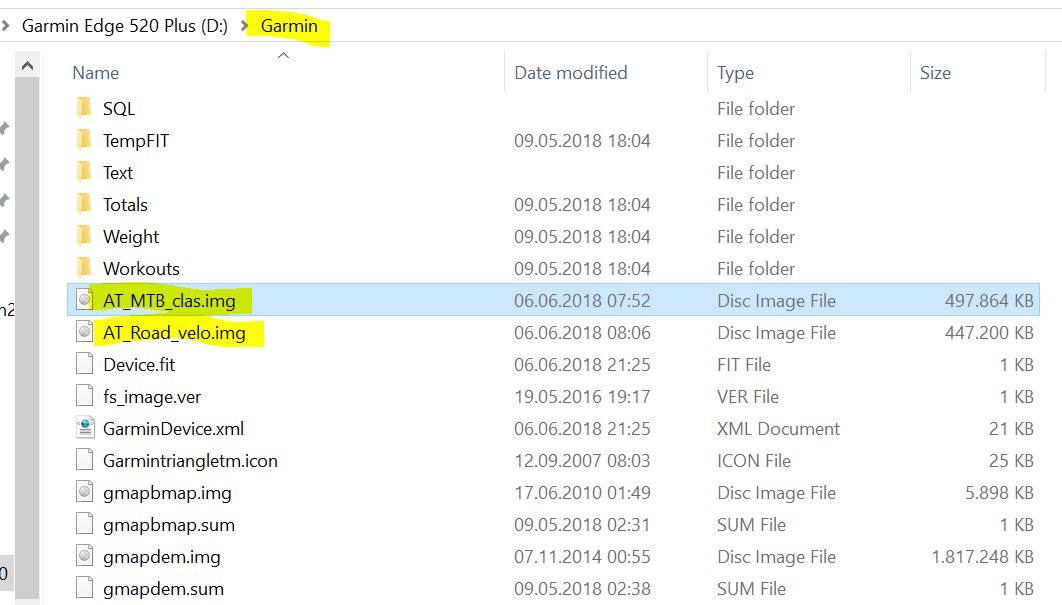Click date 06.06.2018 07:52
Viewport: 1062px width, 605px height.
[582, 300]
